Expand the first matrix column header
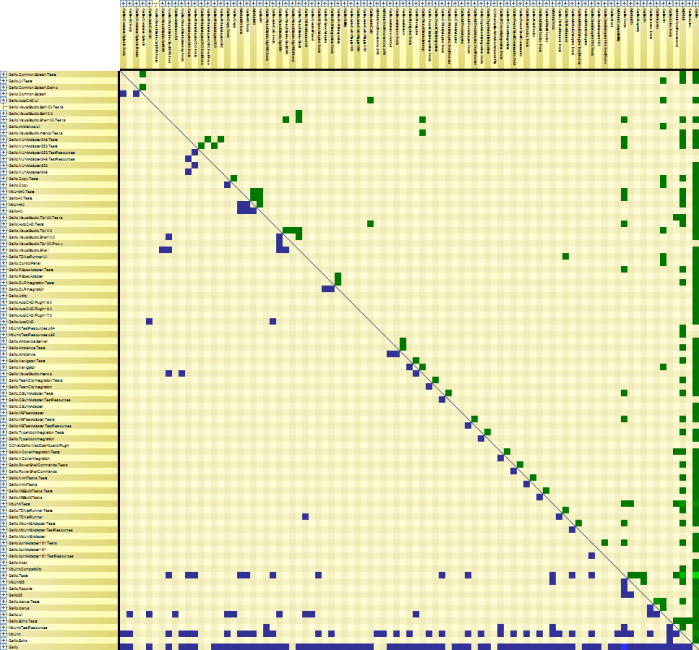 click(x=123, y=3)
